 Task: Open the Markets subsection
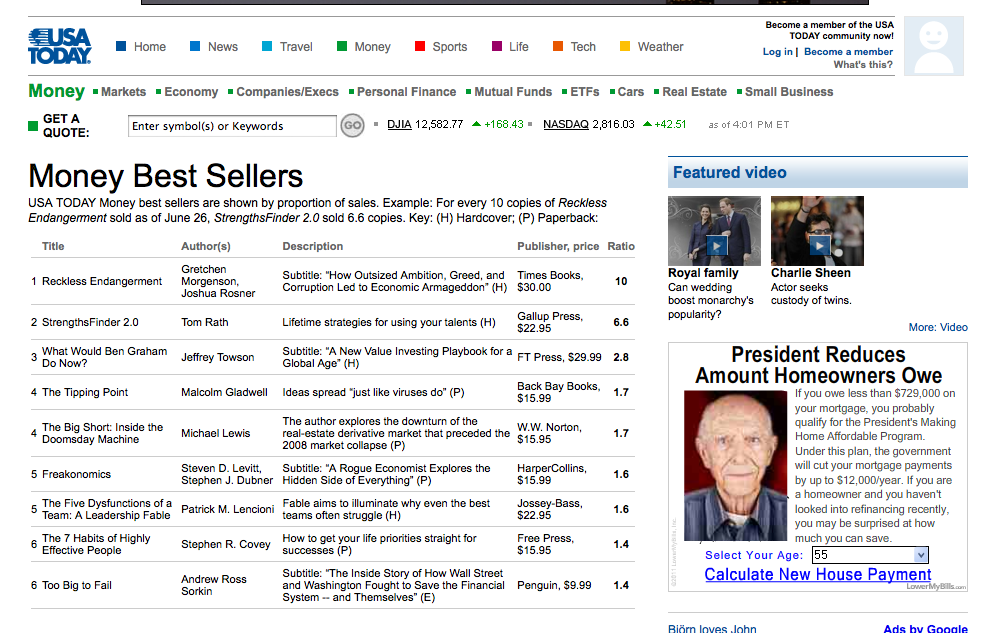click(x=124, y=92)
